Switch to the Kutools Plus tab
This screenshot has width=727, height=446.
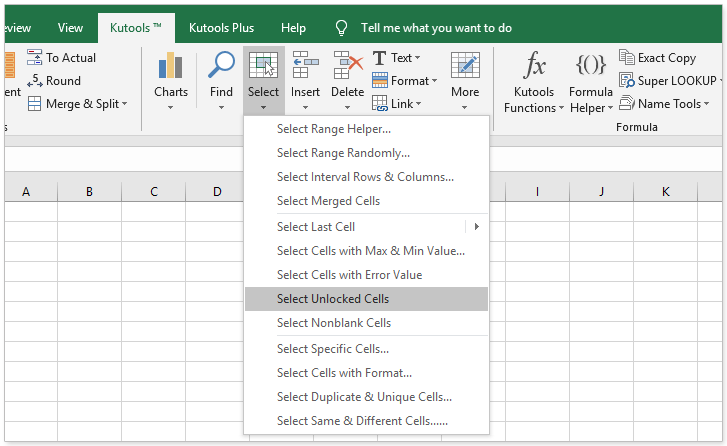[222, 28]
